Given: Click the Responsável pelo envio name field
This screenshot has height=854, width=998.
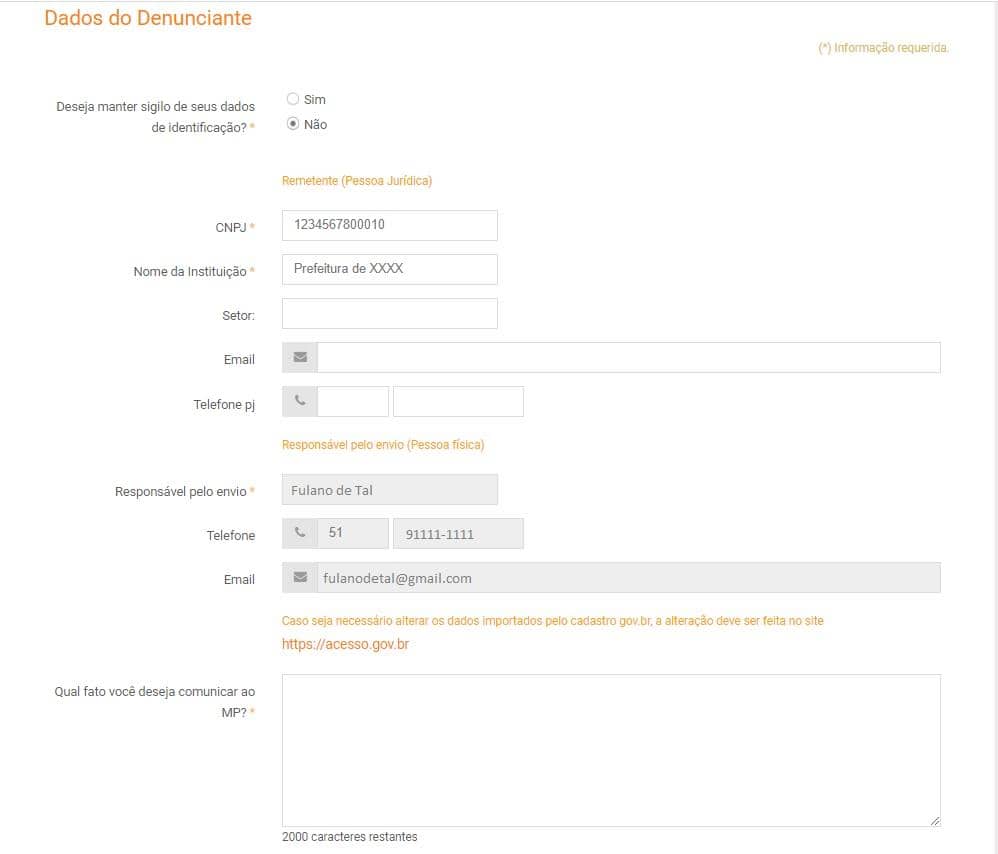Looking at the screenshot, I should [390, 489].
